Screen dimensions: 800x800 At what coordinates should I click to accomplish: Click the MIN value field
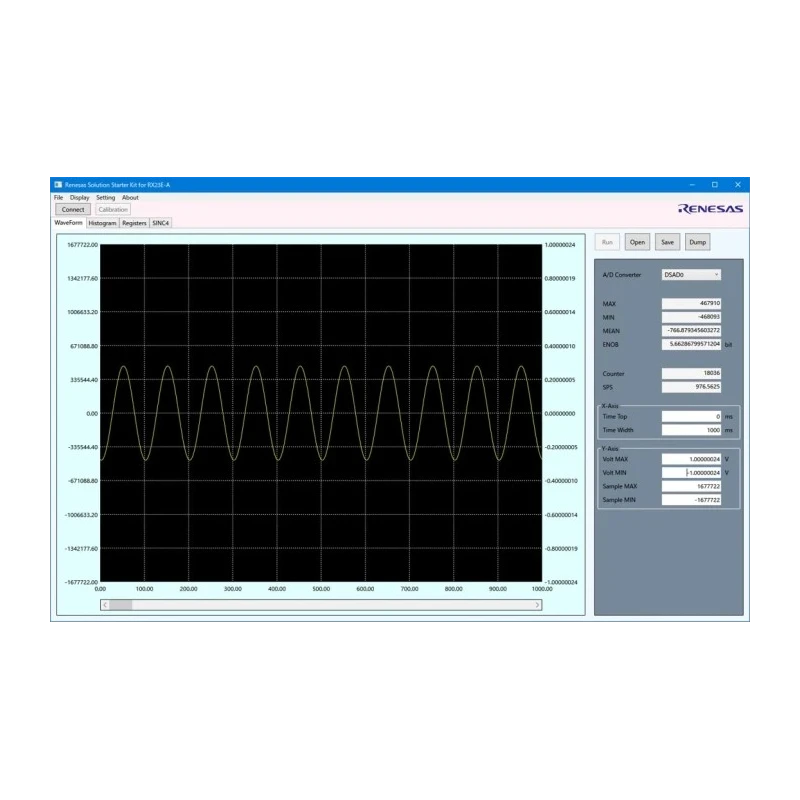click(691, 317)
